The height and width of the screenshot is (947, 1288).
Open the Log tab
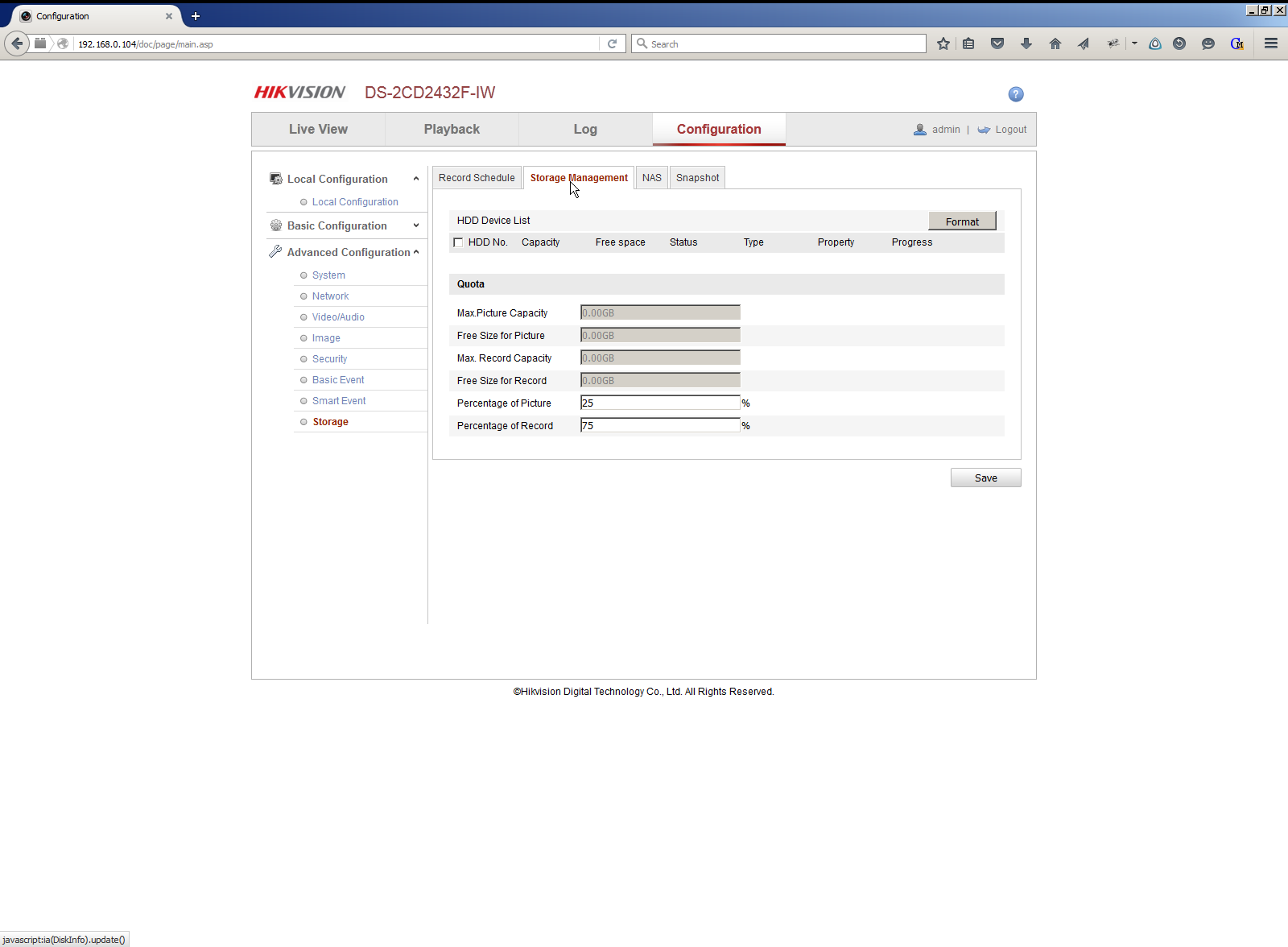(x=585, y=130)
